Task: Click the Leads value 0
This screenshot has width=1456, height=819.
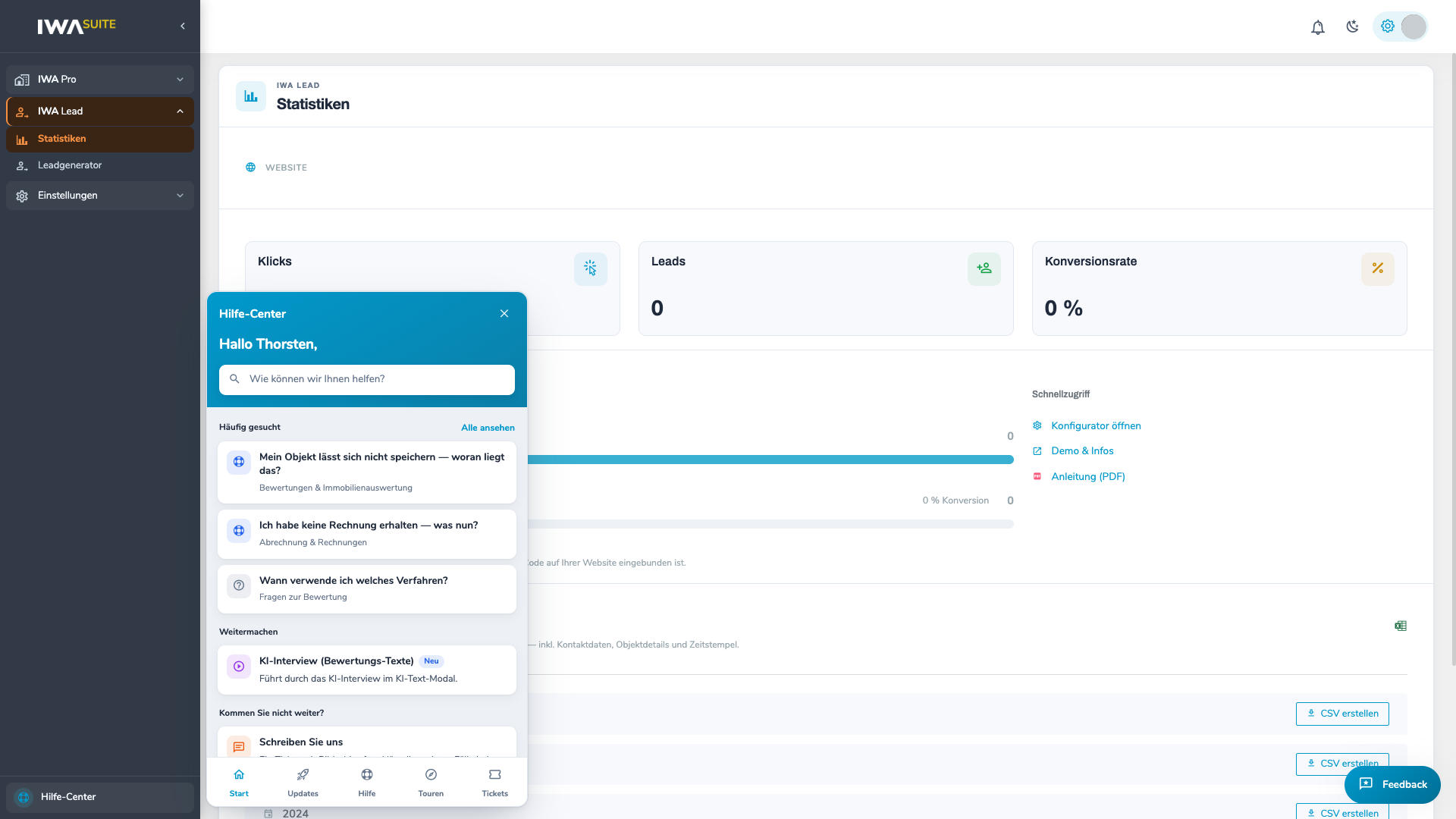Action: [x=657, y=309]
